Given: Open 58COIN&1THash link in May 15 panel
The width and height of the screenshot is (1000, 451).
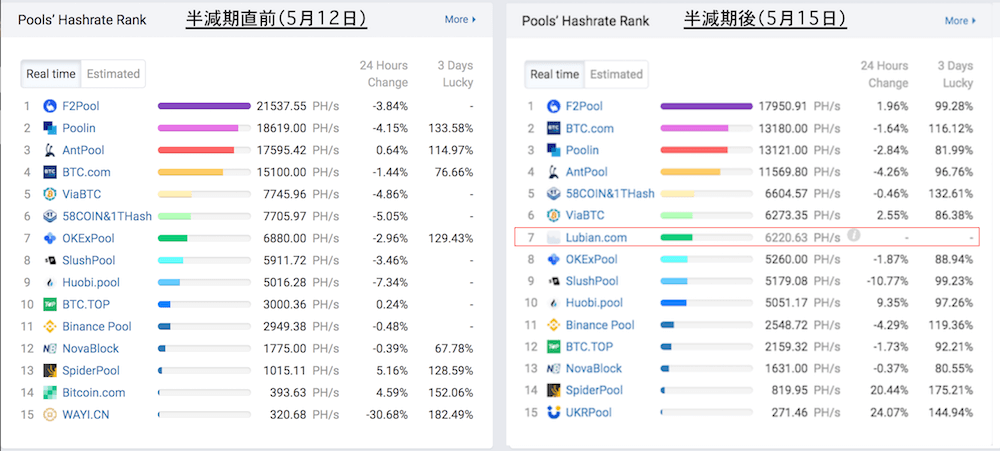Looking at the screenshot, I should pos(610,193).
